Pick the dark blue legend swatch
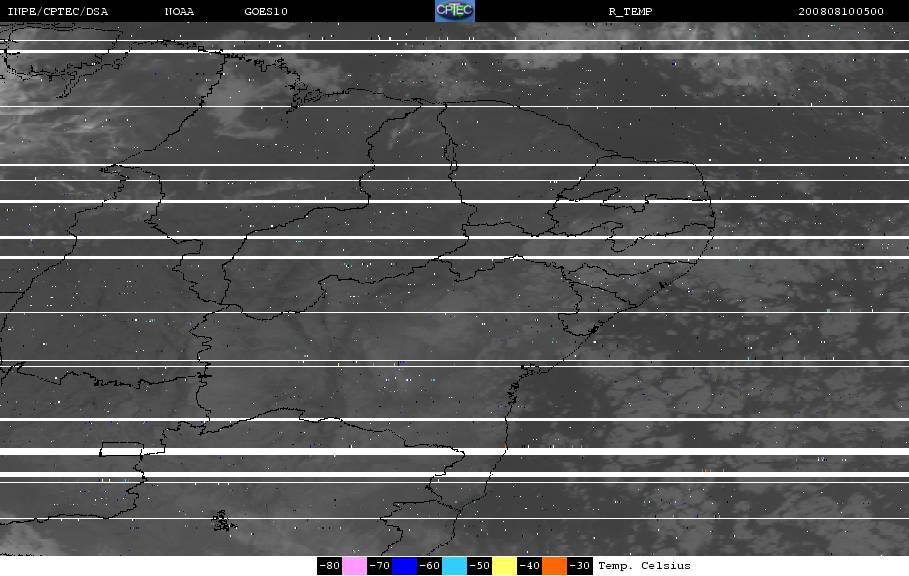 click(x=405, y=566)
